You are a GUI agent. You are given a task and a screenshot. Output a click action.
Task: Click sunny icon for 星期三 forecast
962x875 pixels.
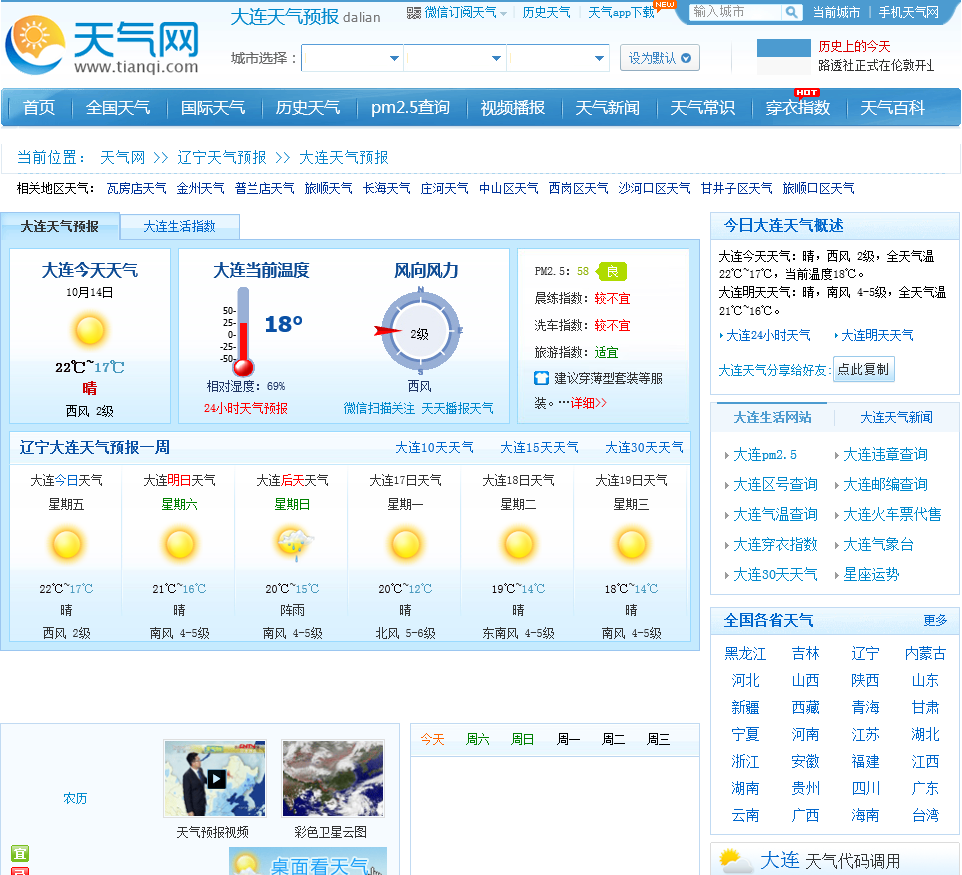pos(631,544)
